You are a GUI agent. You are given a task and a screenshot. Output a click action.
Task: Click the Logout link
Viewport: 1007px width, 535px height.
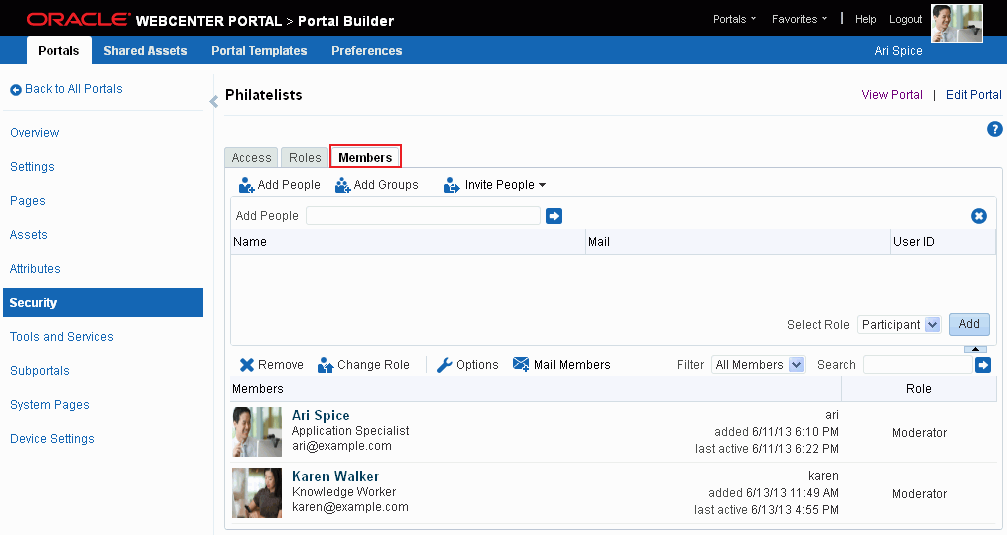[906, 19]
